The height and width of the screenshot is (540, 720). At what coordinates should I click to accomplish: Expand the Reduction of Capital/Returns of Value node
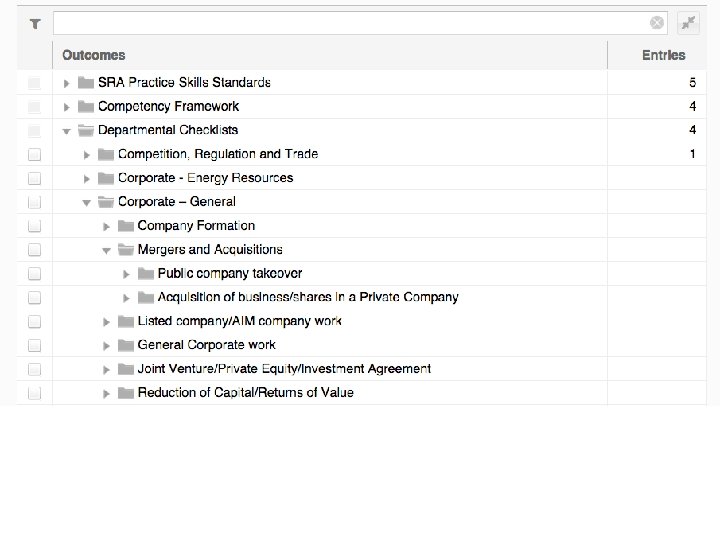[x=106, y=393]
